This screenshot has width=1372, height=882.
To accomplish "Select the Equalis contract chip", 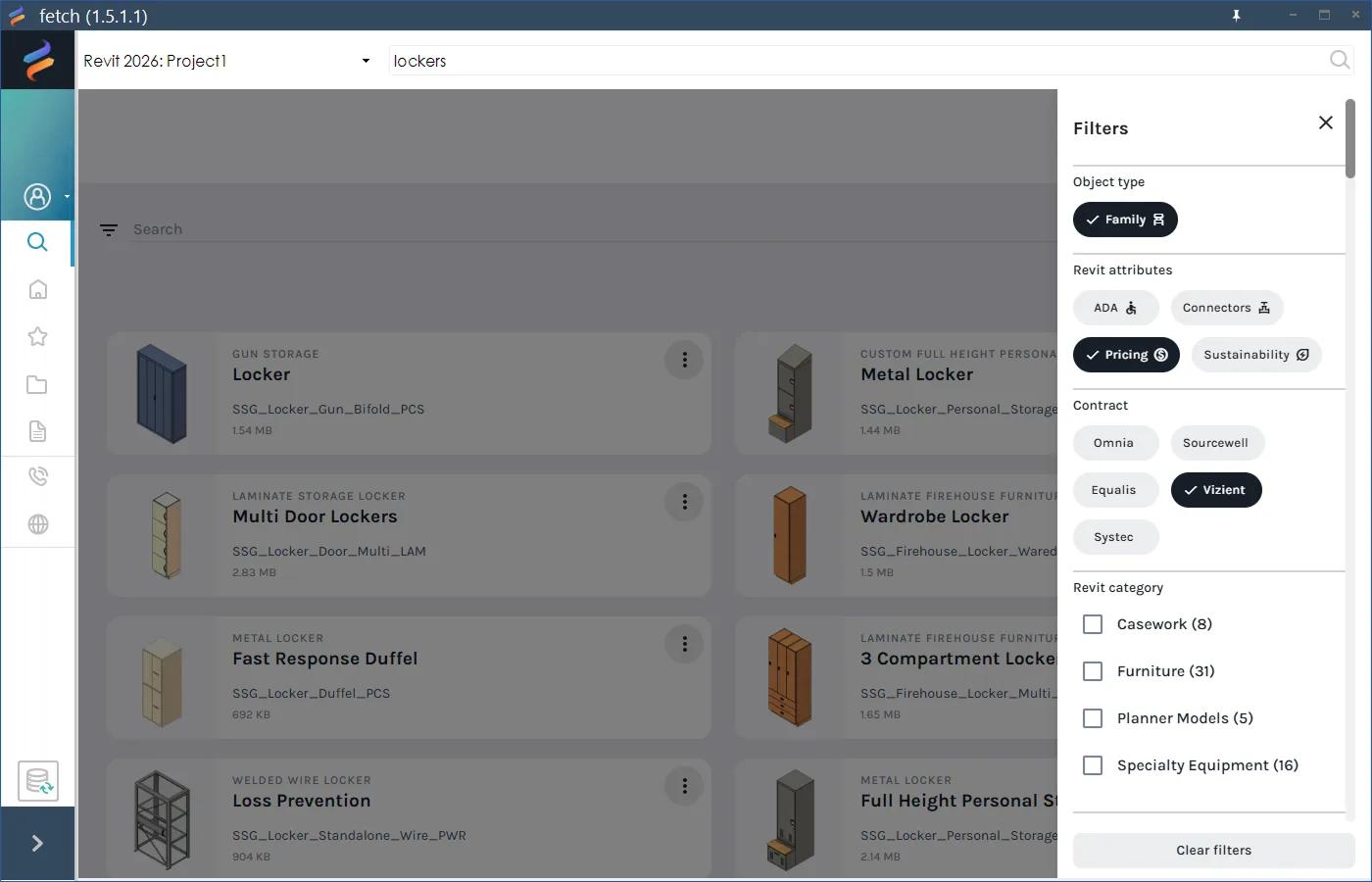I will click(1115, 490).
